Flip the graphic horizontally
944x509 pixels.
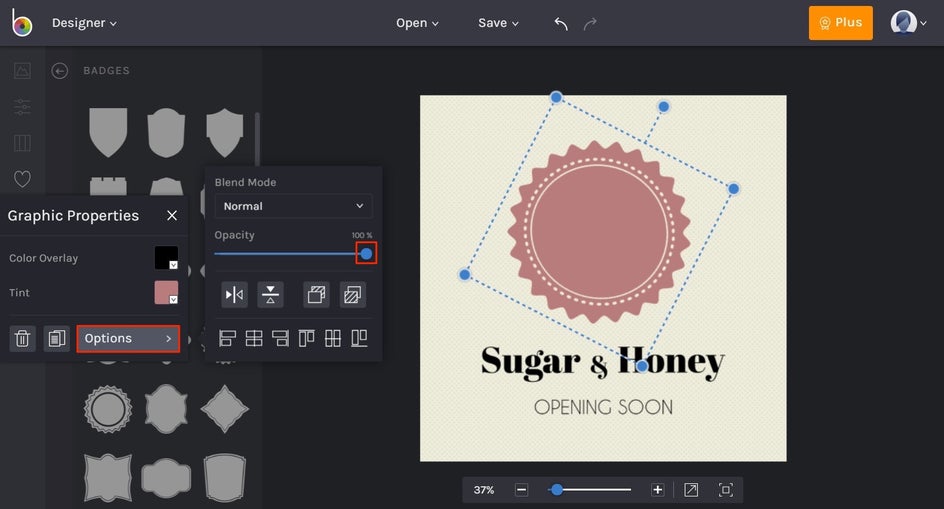coord(234,295)
